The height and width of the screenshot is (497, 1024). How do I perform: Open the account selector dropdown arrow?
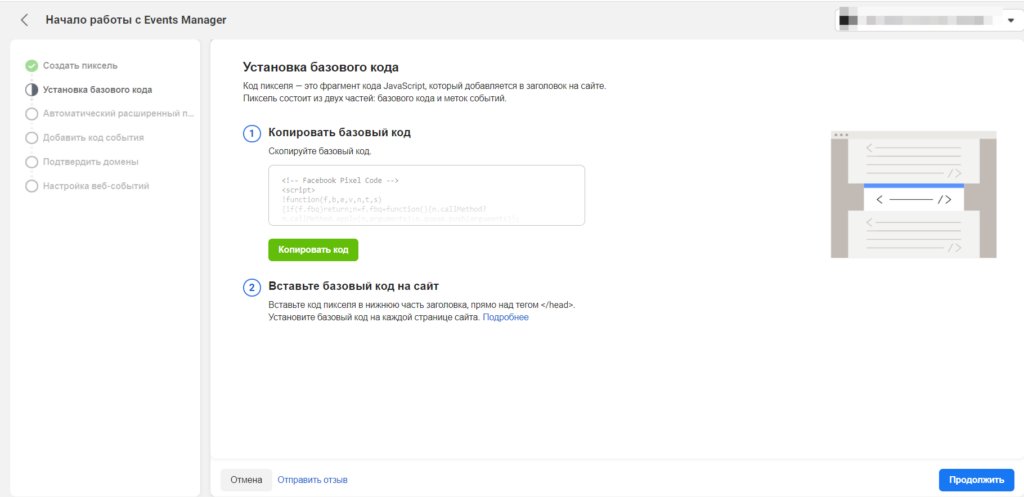coord(1009,20)
